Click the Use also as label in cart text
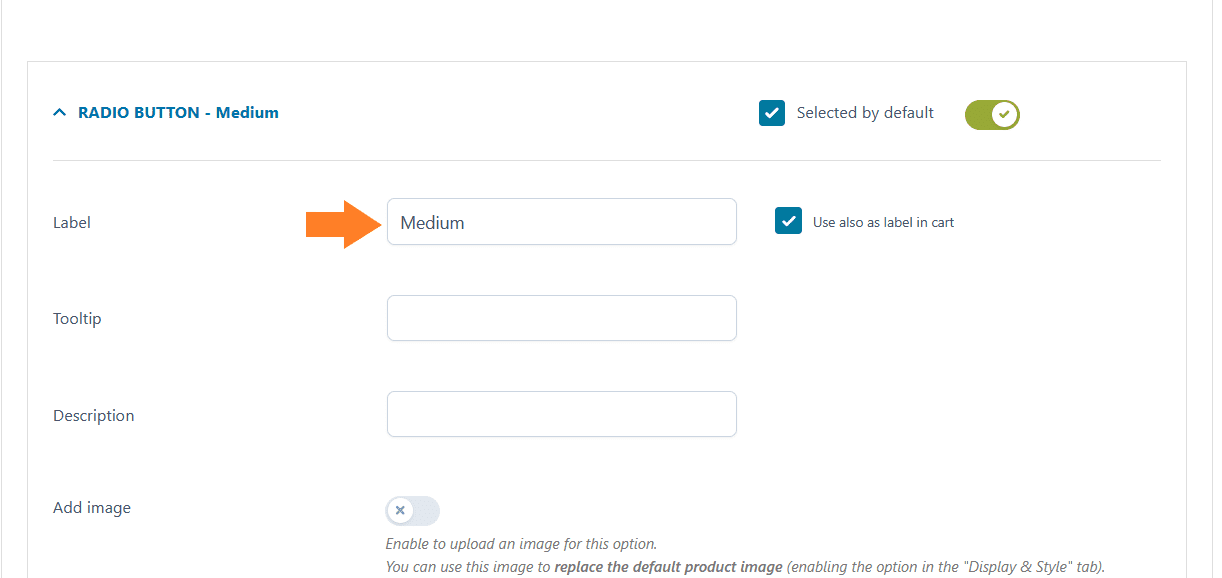Screen dimensions: 1222x578 coord(883,222)
